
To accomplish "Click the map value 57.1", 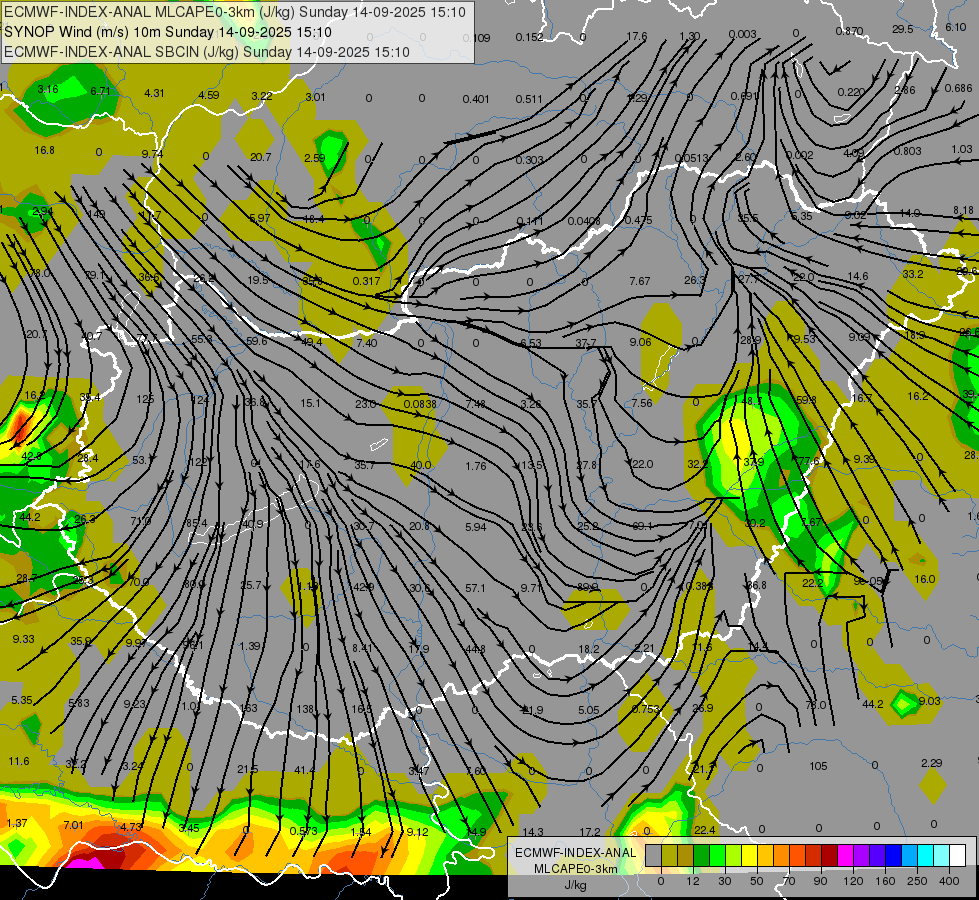I will tap(475, 588).
